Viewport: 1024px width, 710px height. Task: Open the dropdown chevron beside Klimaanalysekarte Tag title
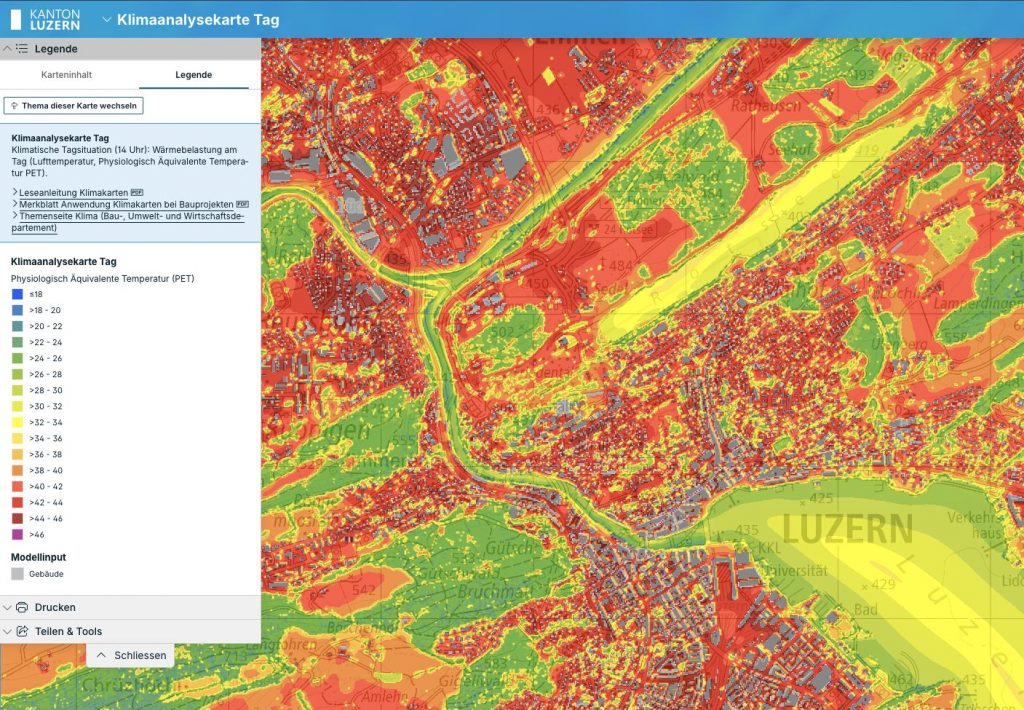click(107, 19)
